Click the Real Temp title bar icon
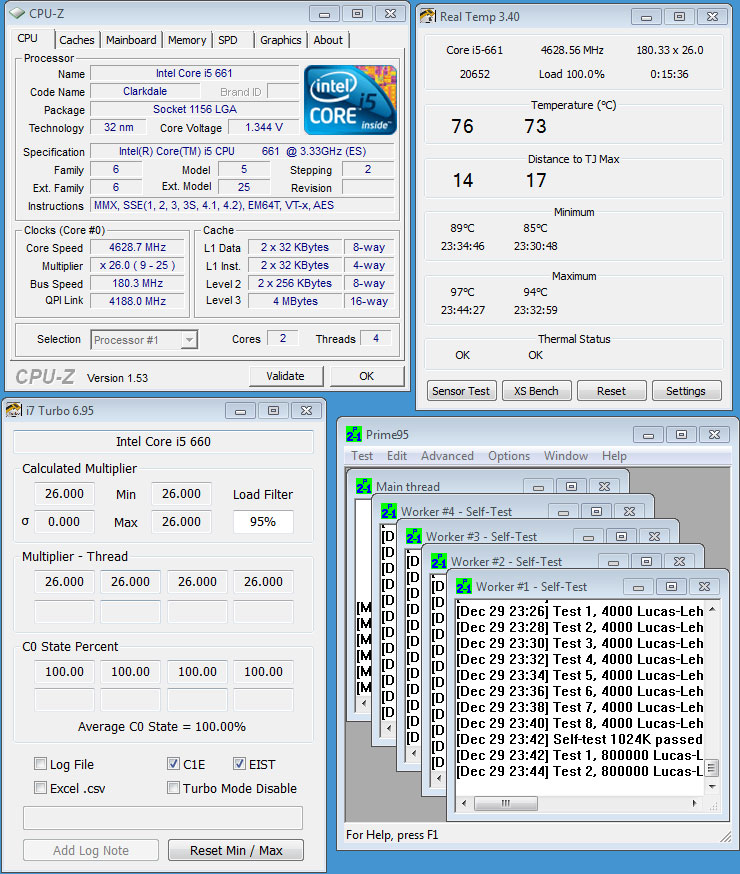Screen dimensions: 740x874 pyautogui.click(x=427, y=16)
